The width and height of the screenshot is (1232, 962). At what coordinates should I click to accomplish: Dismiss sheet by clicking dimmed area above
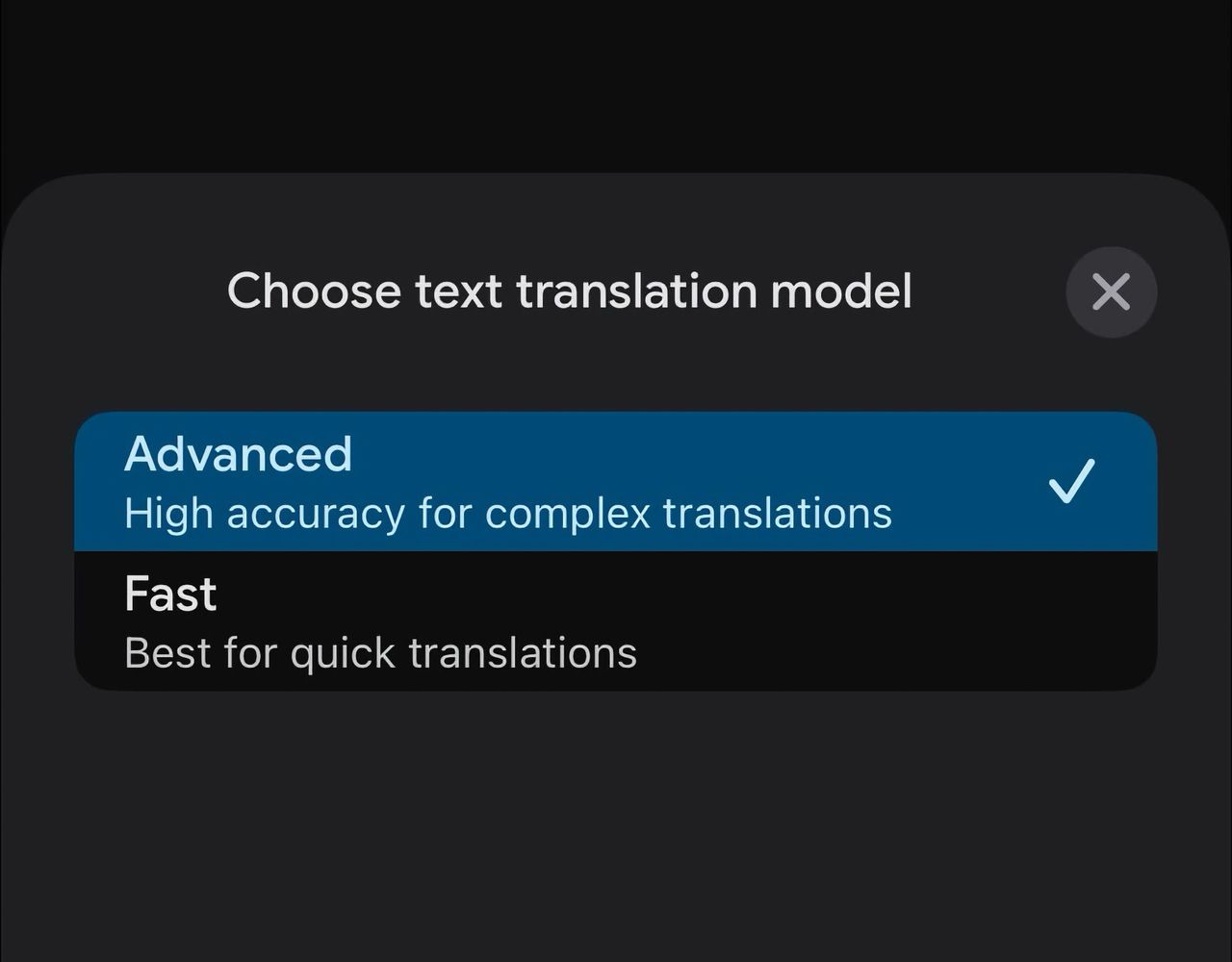(616, 87)
